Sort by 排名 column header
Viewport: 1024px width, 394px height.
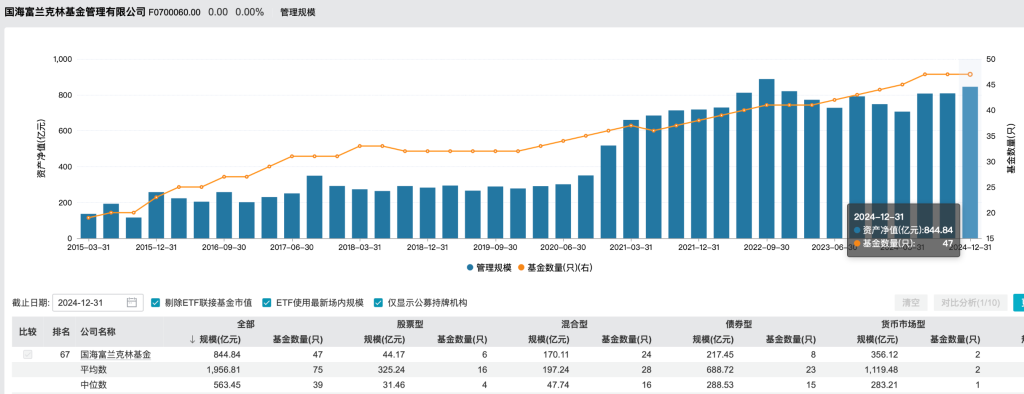(61, 332)
